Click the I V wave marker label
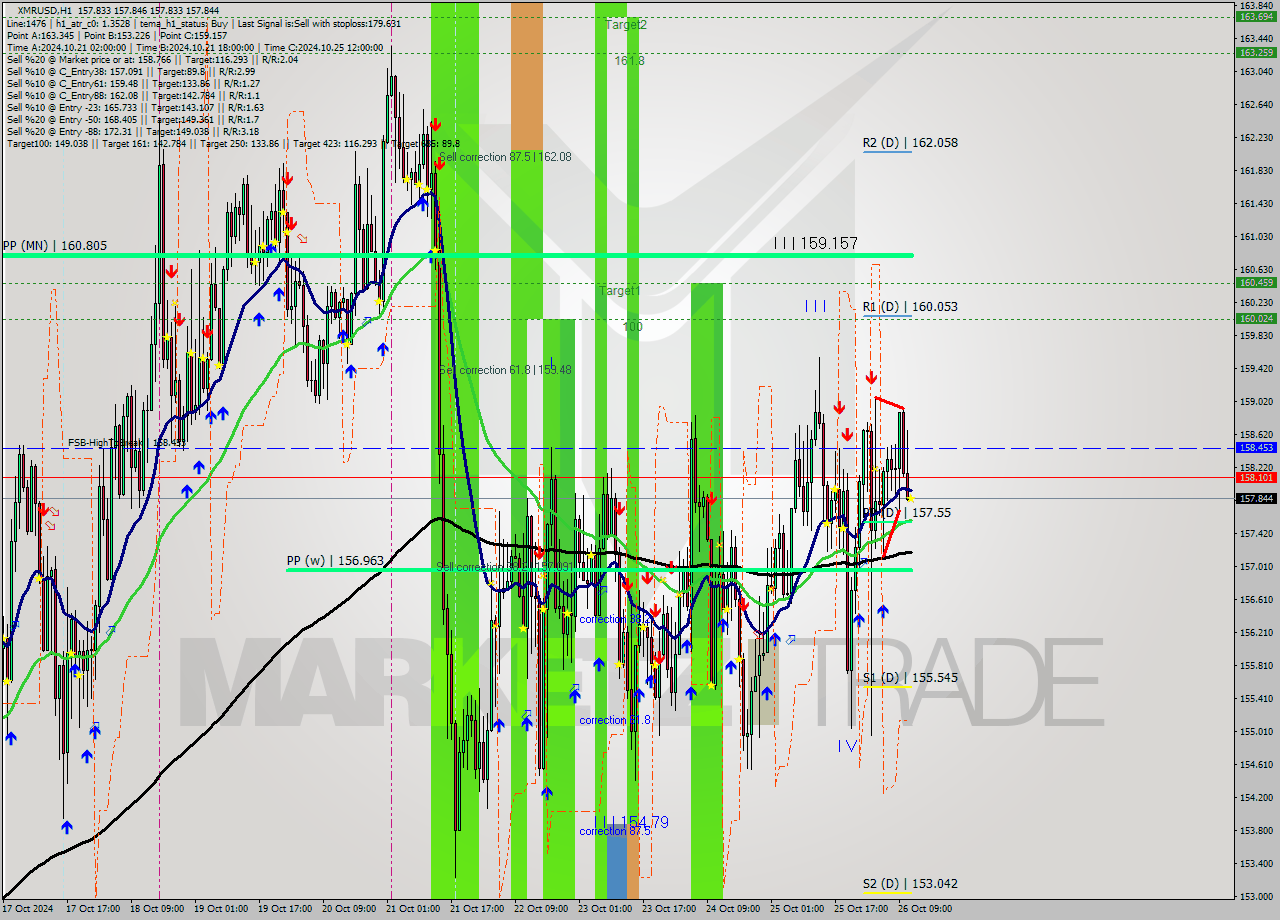 [x=848, y=745]
